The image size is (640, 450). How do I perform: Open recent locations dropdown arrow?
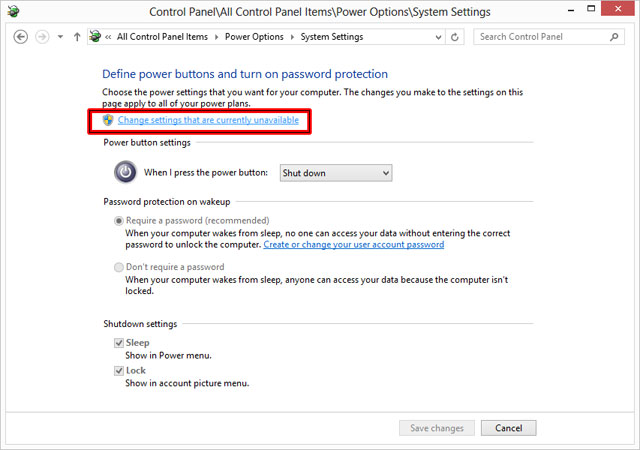[60, 37]
